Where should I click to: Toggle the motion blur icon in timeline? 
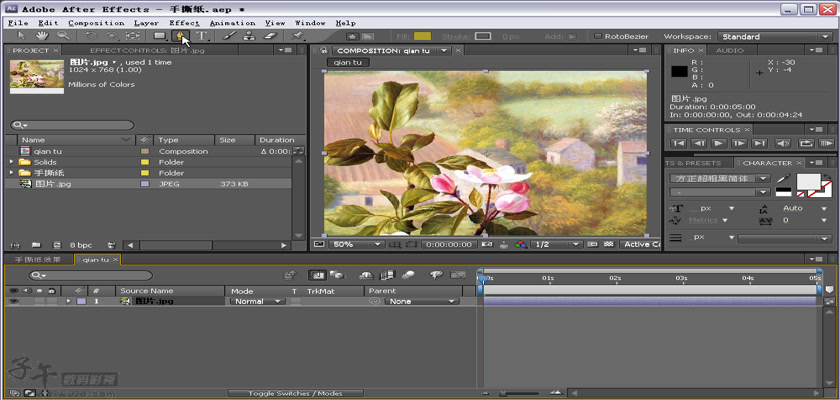tap(408, 275)
